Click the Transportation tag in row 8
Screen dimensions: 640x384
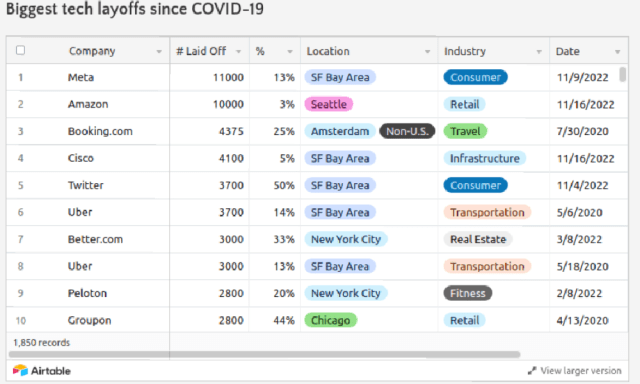tap(487, 266)
